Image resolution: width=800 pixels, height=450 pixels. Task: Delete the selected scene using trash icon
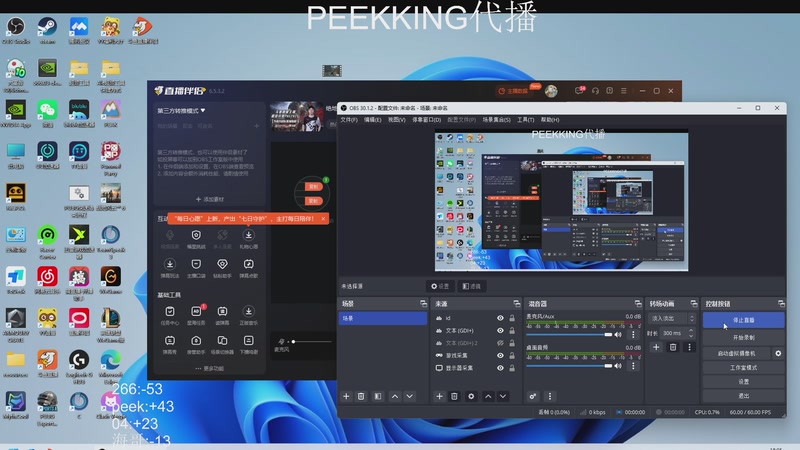pos(361,396)
